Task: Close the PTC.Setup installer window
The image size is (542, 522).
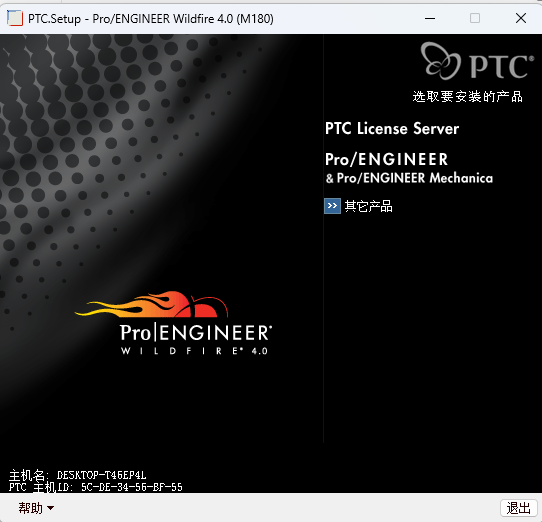Action: [521, 18]
